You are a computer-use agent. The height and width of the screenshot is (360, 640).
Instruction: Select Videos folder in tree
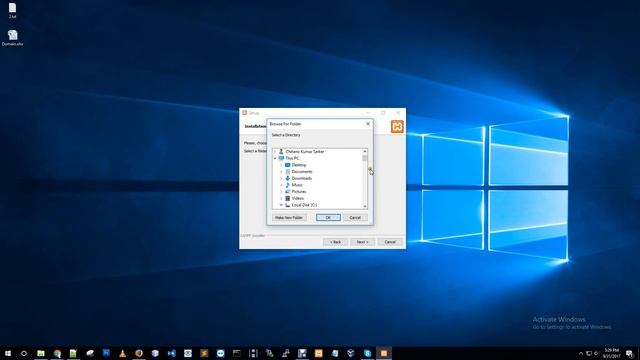(x=297, y=198)
